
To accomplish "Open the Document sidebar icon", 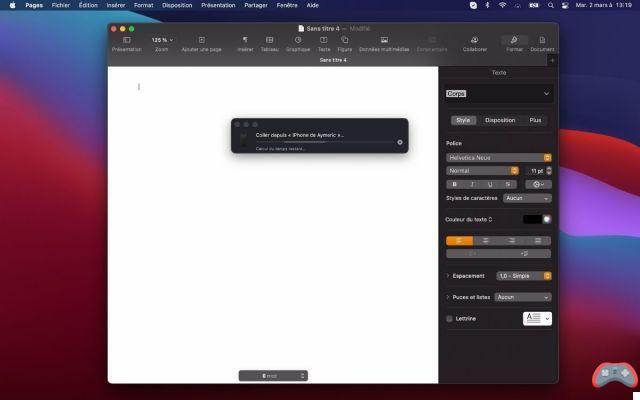I will point(542,40).
